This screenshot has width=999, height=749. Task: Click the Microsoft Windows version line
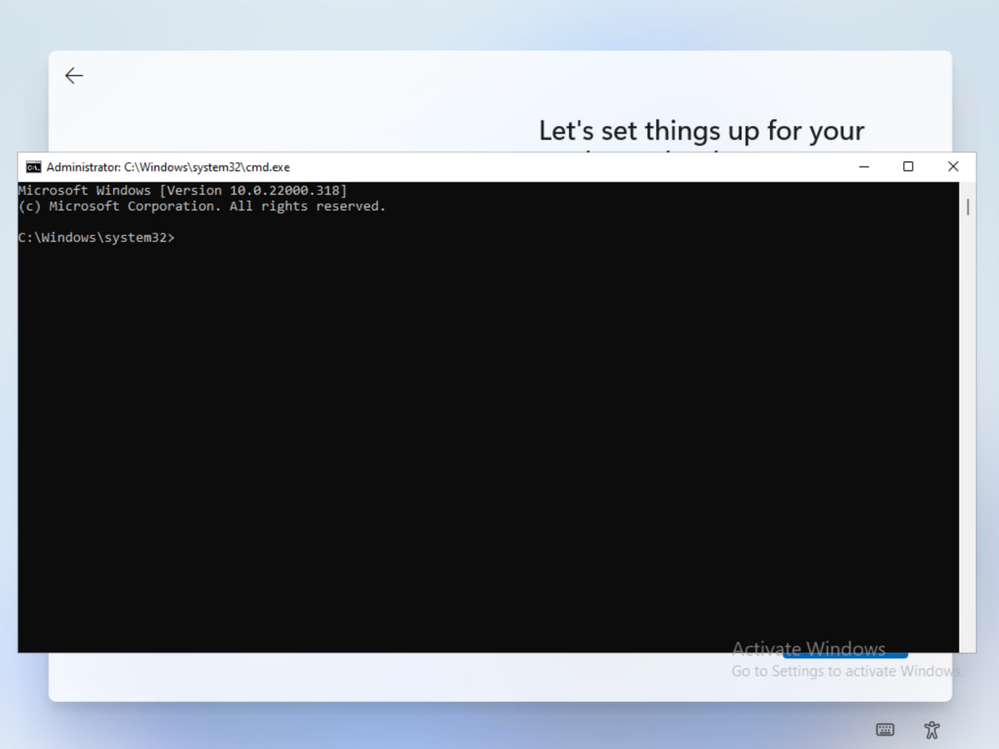pyautogui.click(x=183, y=190)
